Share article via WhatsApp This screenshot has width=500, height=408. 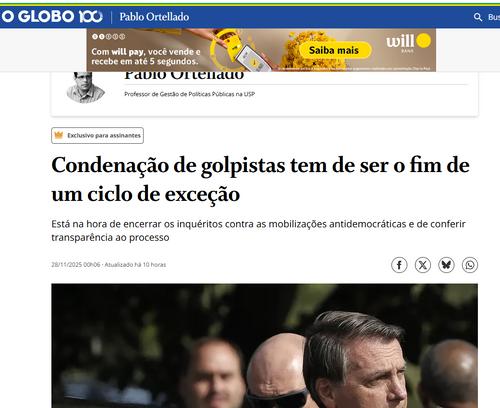click(470, 265)
